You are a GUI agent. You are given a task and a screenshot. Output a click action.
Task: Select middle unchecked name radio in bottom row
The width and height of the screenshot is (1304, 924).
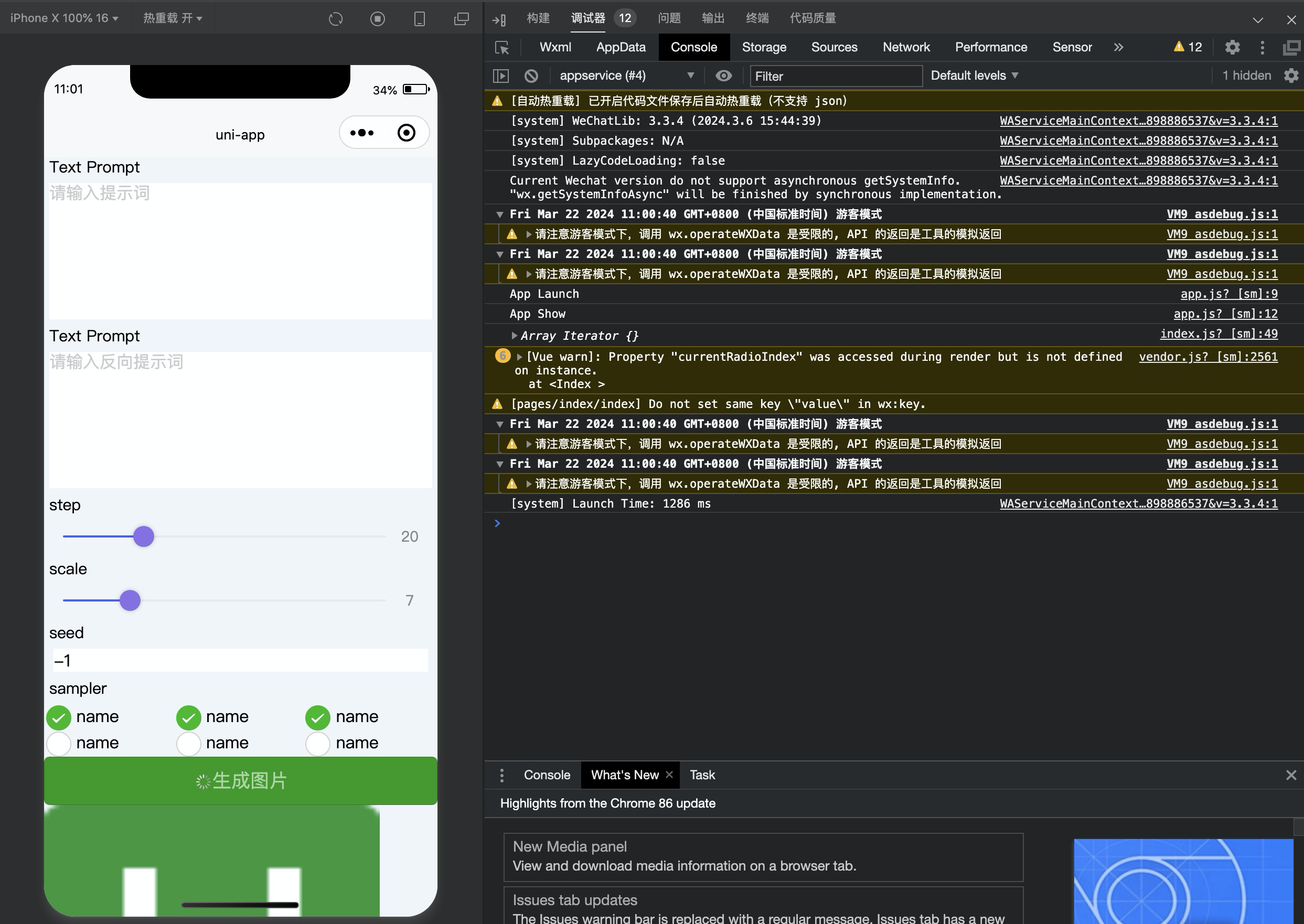click(x=188, y=744)
